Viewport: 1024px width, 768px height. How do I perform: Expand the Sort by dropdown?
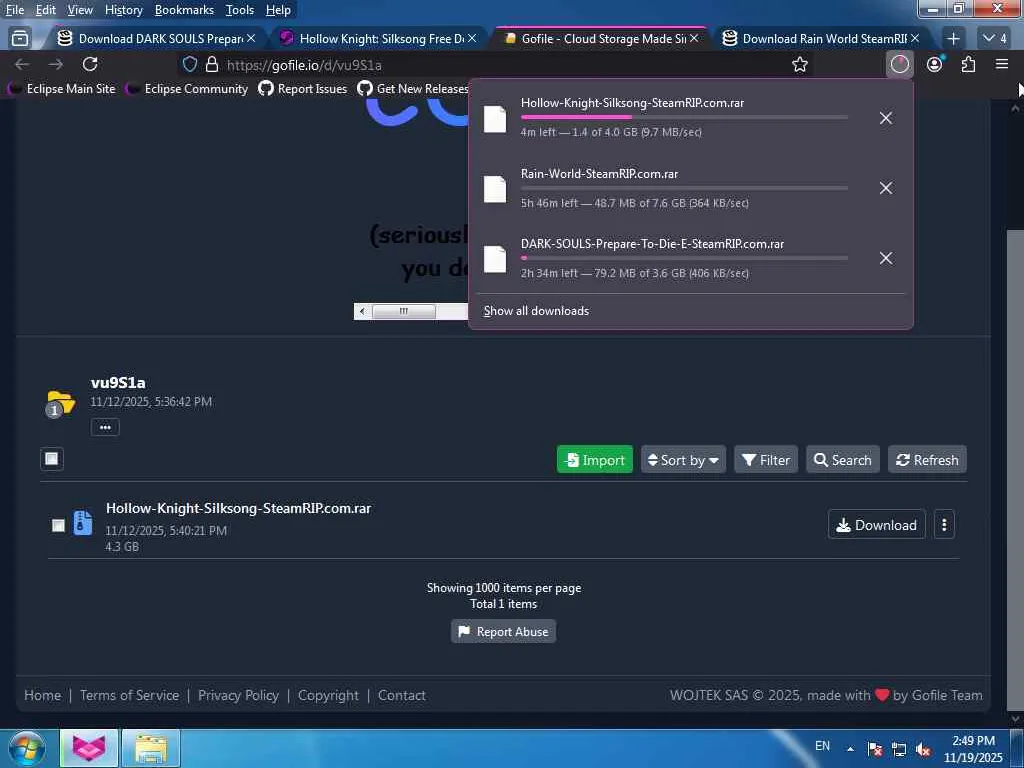(x=683, y=460)
